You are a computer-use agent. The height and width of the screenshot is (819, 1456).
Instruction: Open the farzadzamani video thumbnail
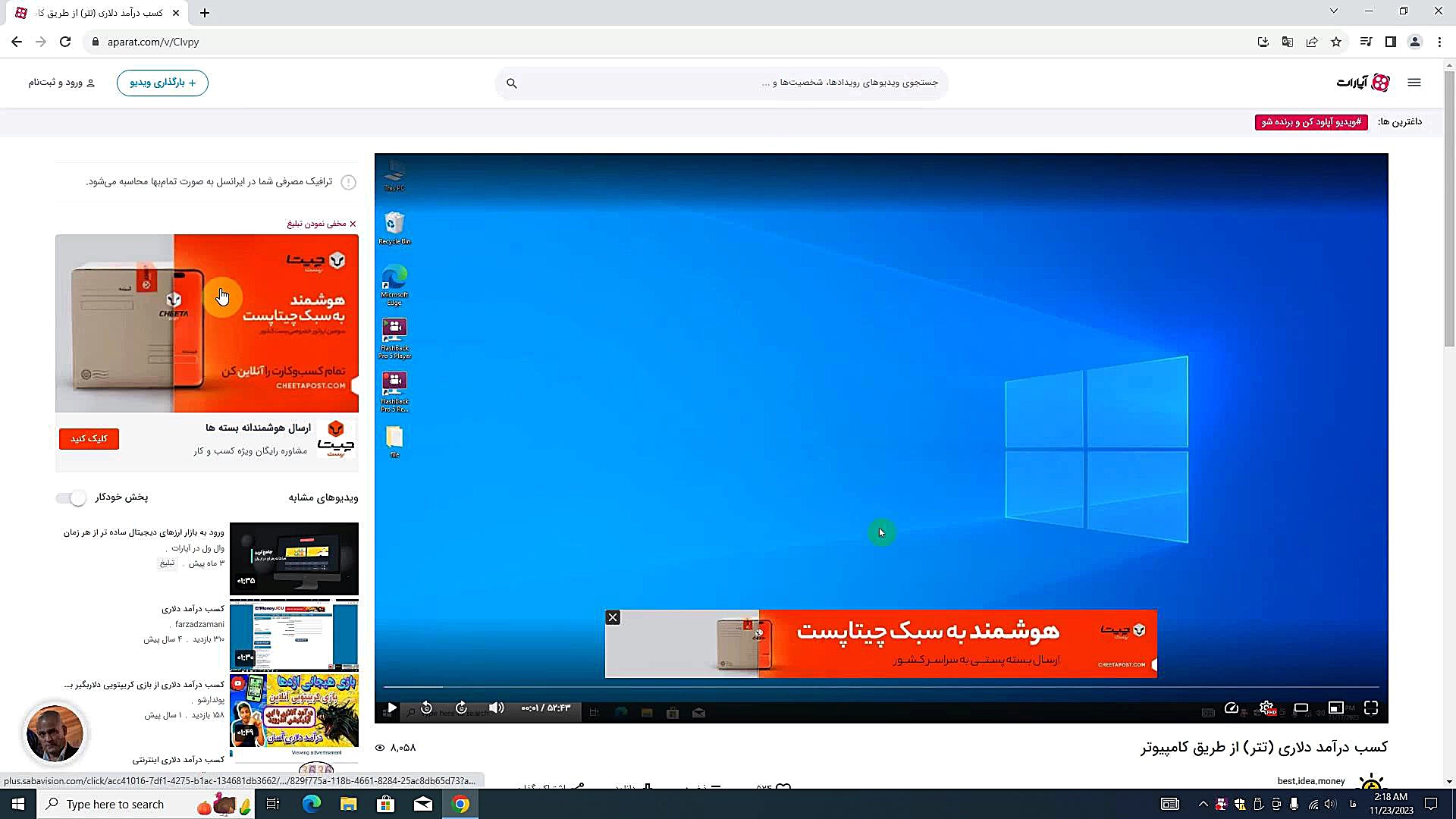pyautogui.click(x=294, y=635)
